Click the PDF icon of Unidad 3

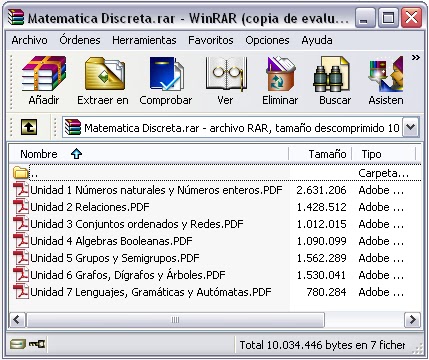[21, 224]
